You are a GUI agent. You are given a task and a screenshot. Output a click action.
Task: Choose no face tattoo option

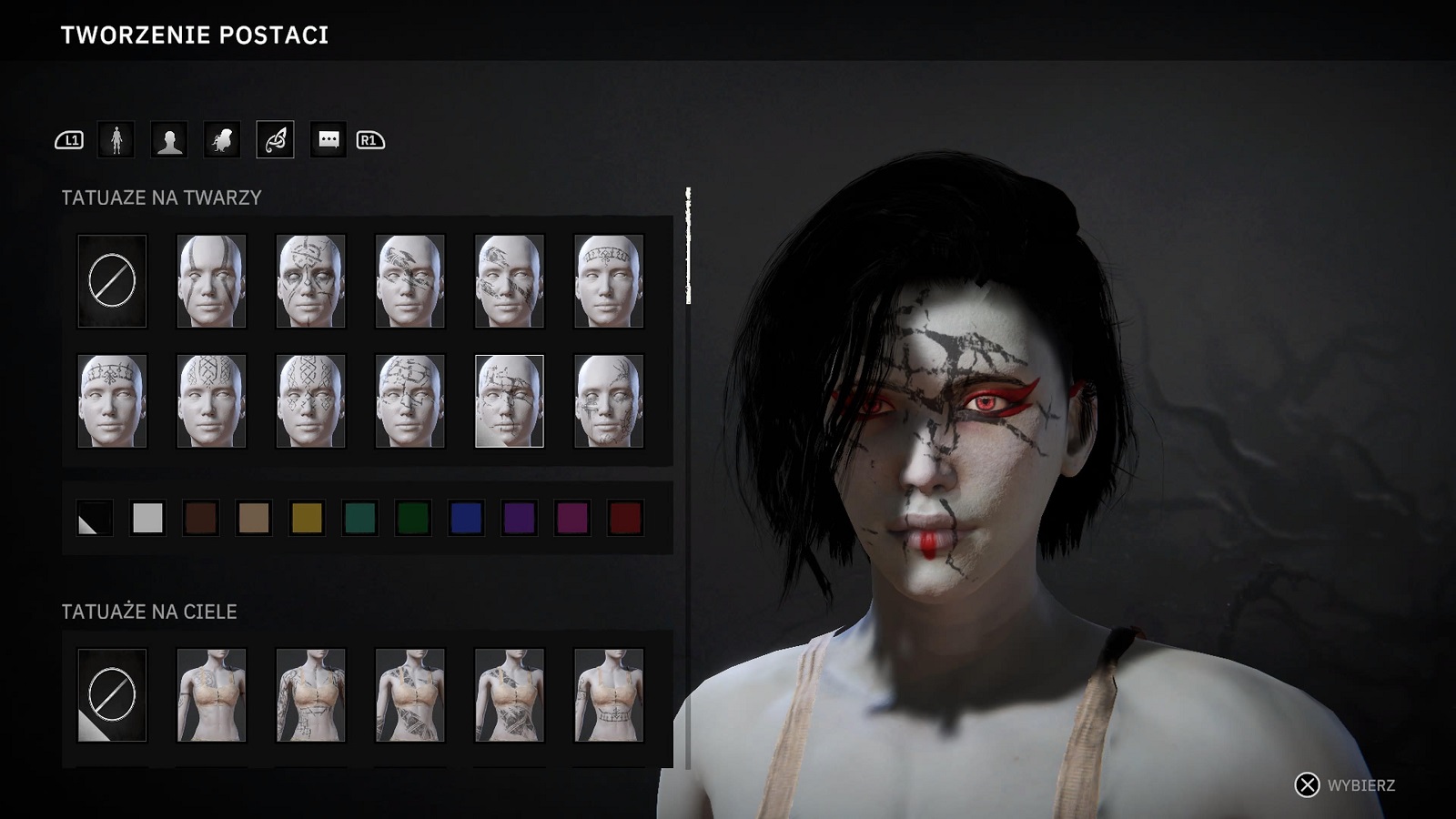[x=112, y=281]
